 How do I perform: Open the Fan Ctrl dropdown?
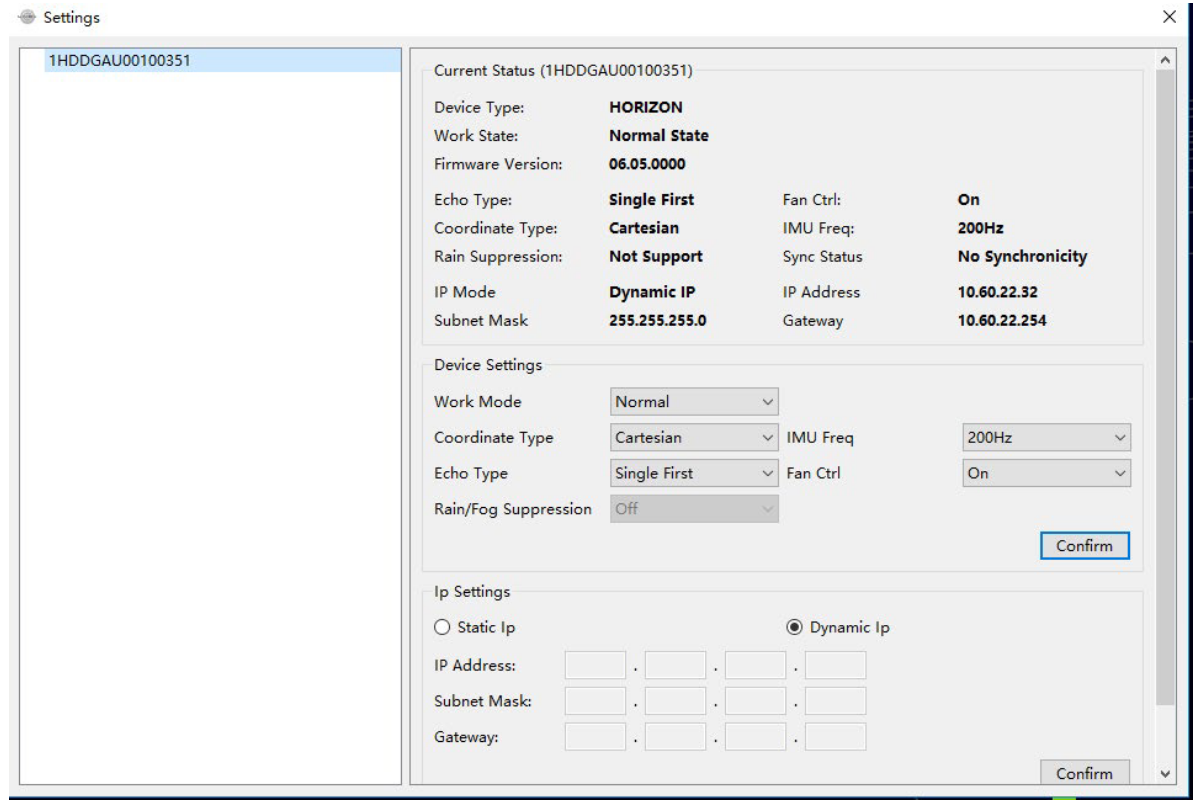click(x=1046, y=473)
